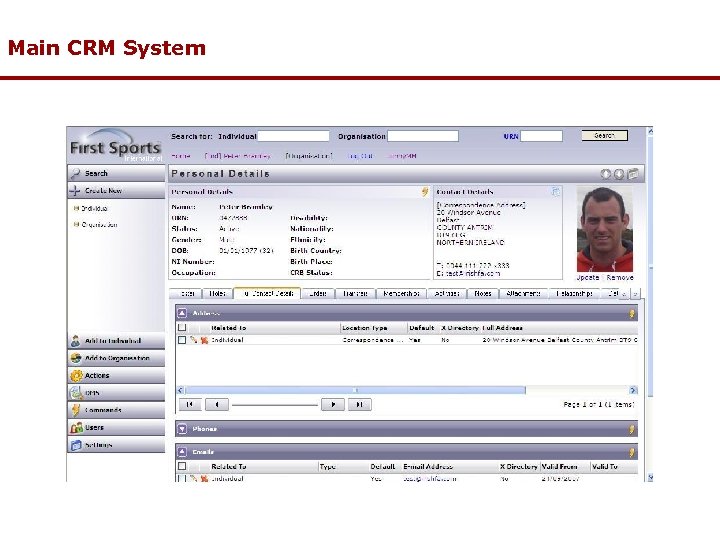Click the copy icon in Contact Details panel
The height and width of the screenshot is (540, 720).
556,192
